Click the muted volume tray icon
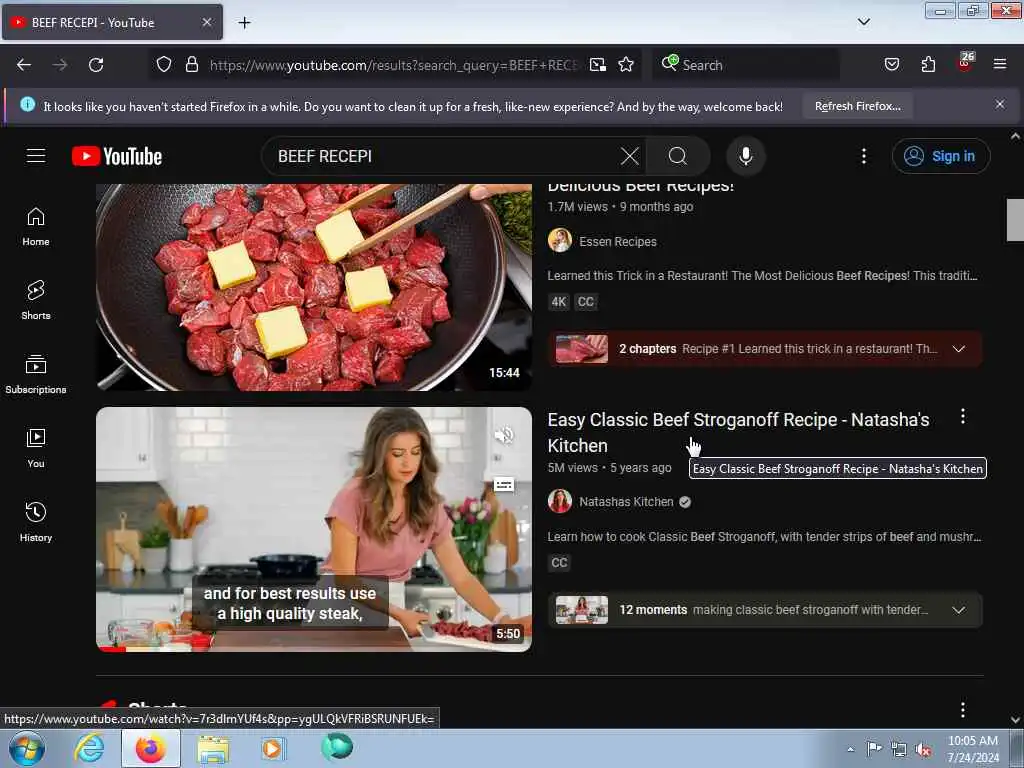 923,750
